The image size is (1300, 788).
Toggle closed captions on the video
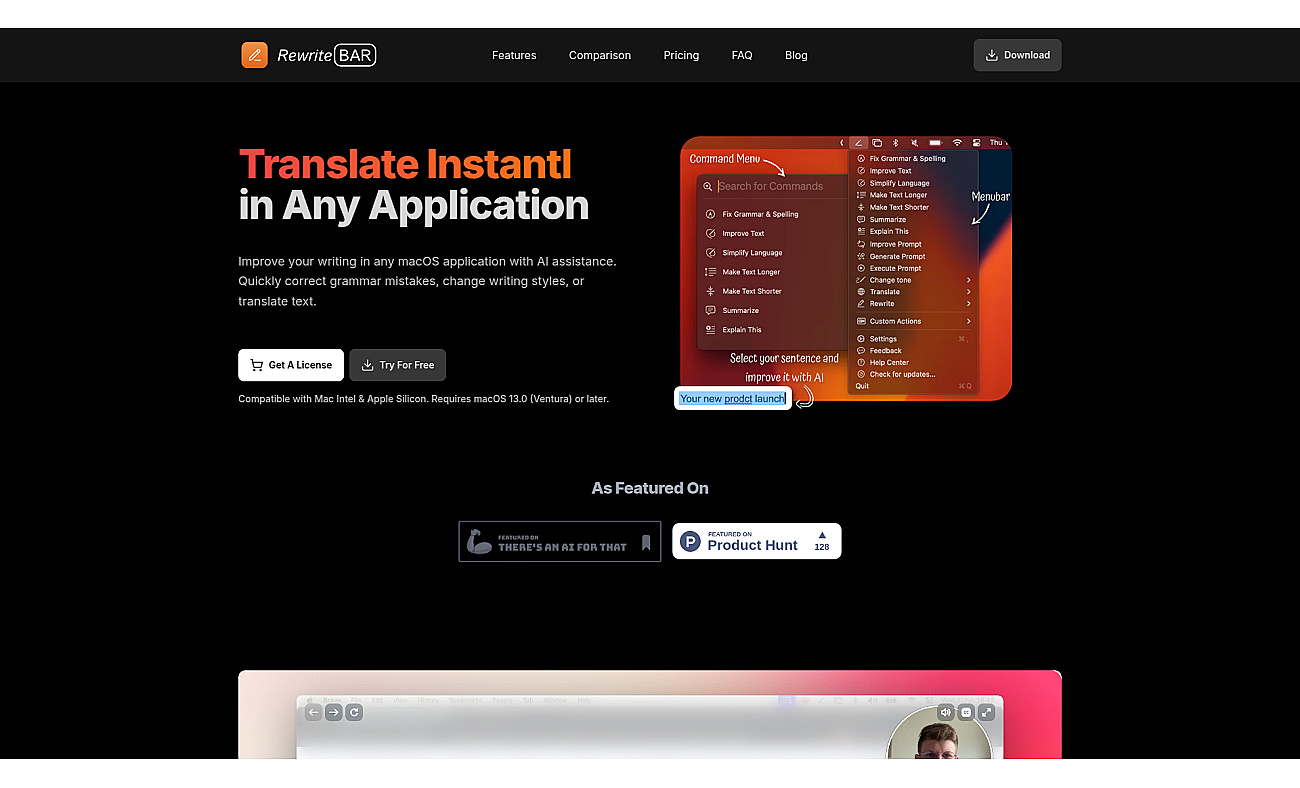[x=966, y=712]
